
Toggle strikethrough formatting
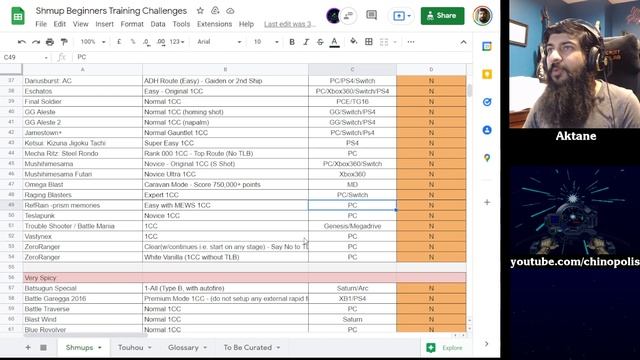pos(320,42)
